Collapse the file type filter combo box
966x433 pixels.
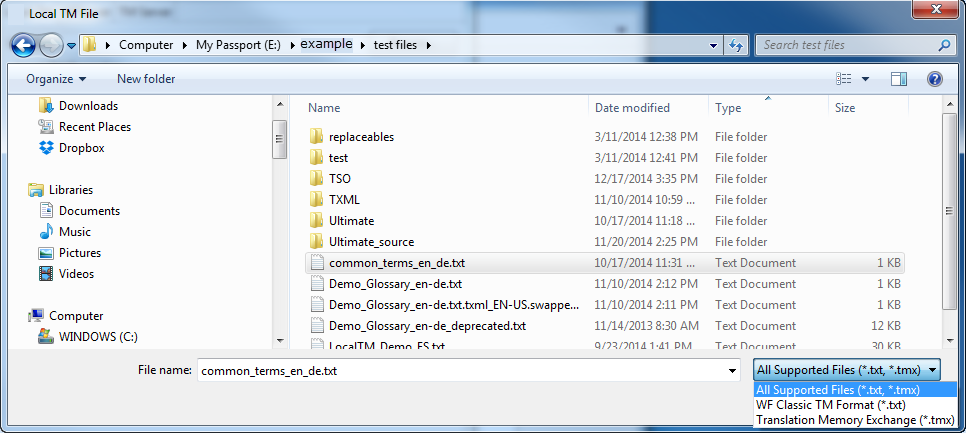(848, 370)
